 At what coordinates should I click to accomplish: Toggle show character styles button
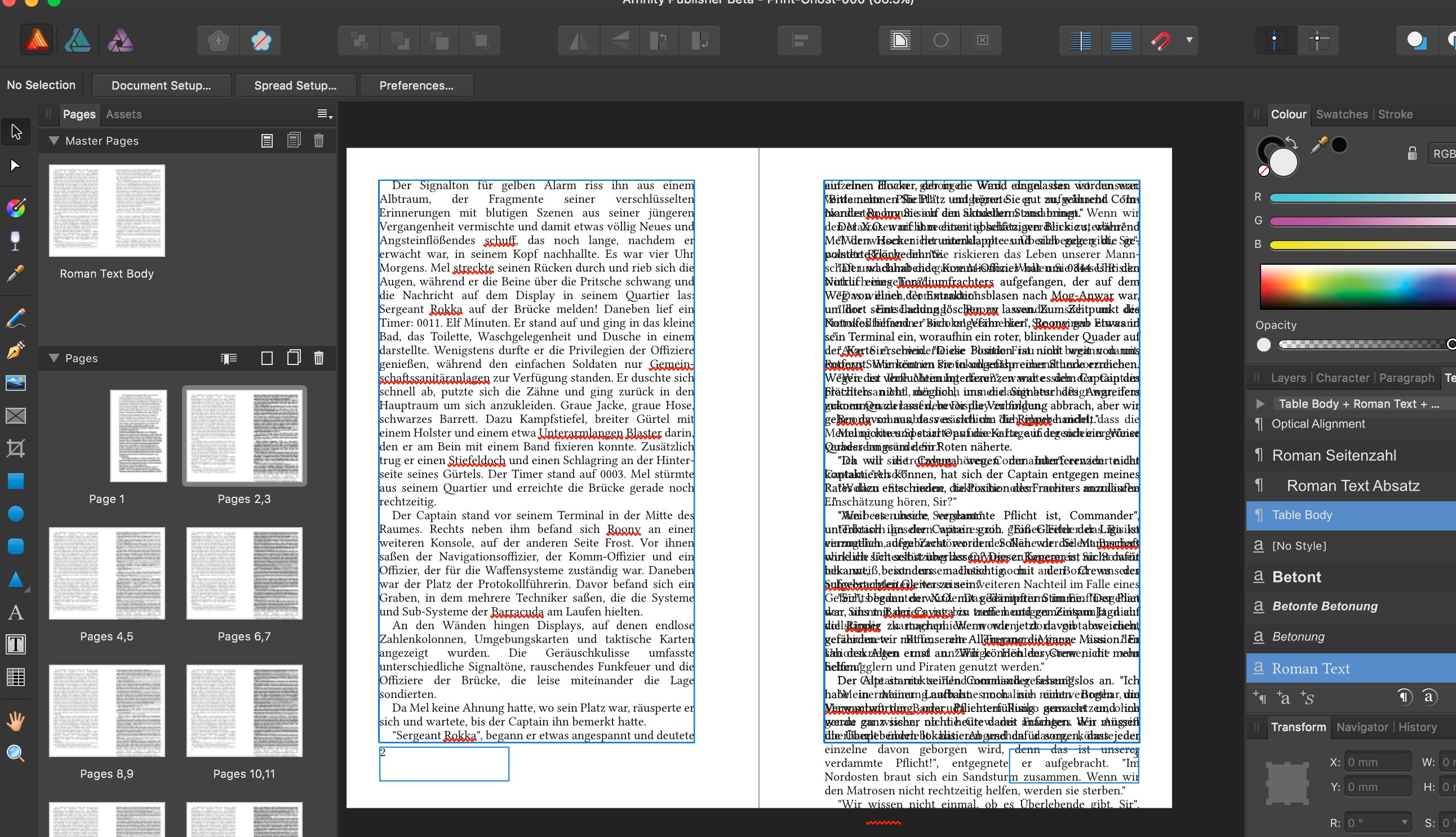point(1430,697)
